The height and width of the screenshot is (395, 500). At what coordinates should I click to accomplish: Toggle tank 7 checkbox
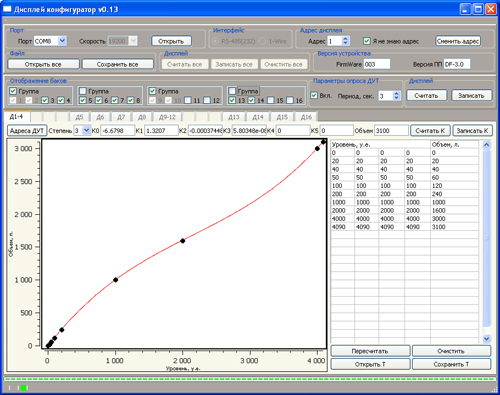click(x=114, y=100)
